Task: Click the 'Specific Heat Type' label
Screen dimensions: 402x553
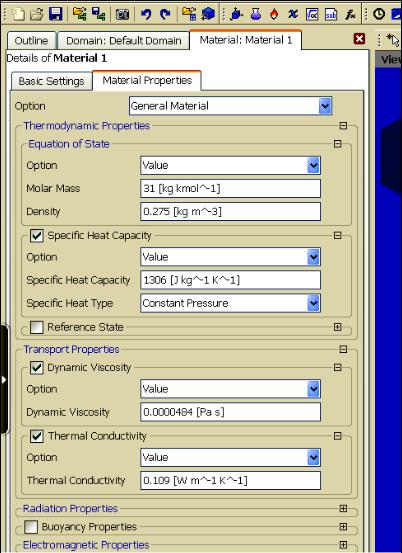Action: pos(69,303)
